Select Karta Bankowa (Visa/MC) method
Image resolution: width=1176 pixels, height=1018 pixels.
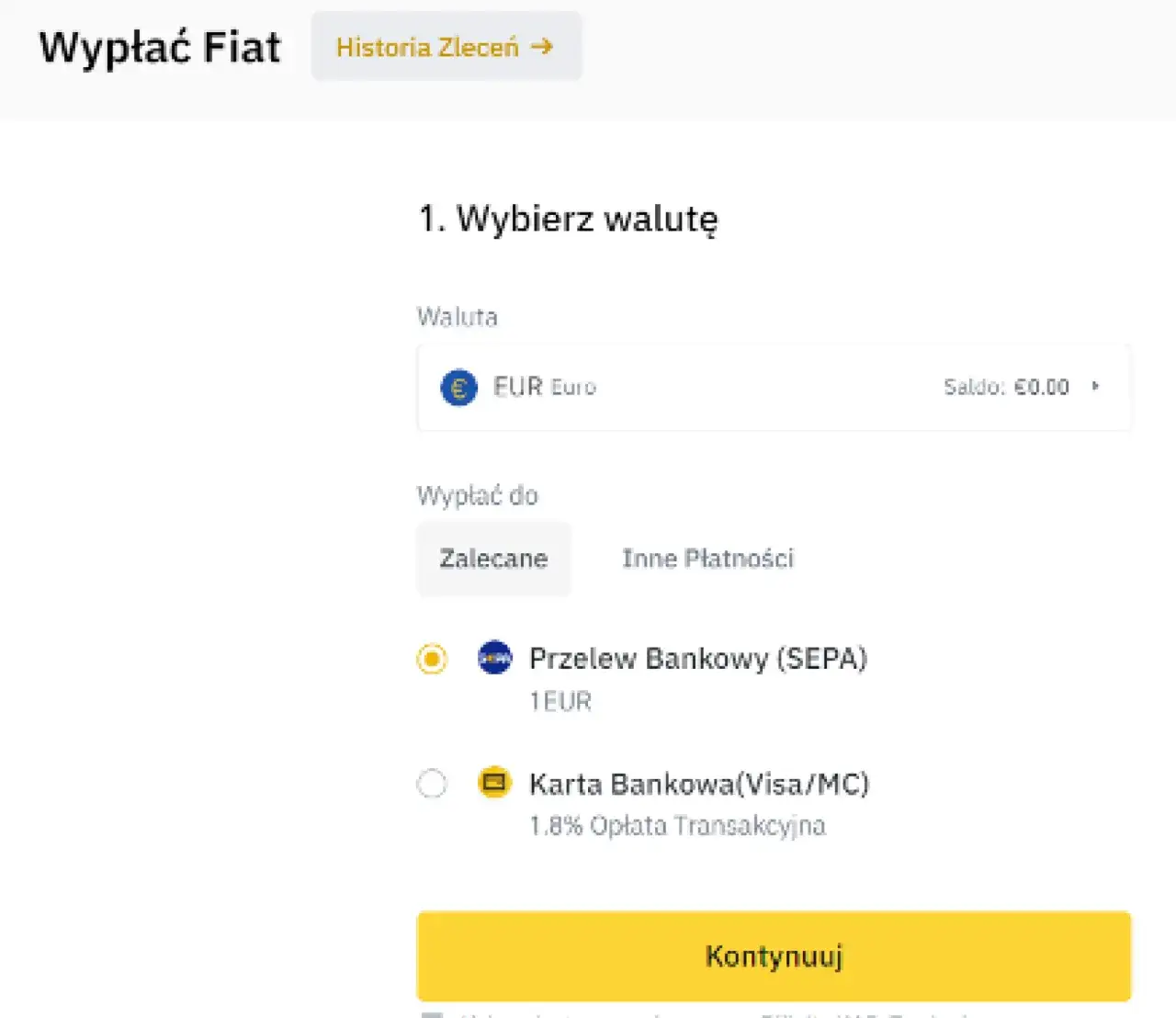[x=432, y=784]
